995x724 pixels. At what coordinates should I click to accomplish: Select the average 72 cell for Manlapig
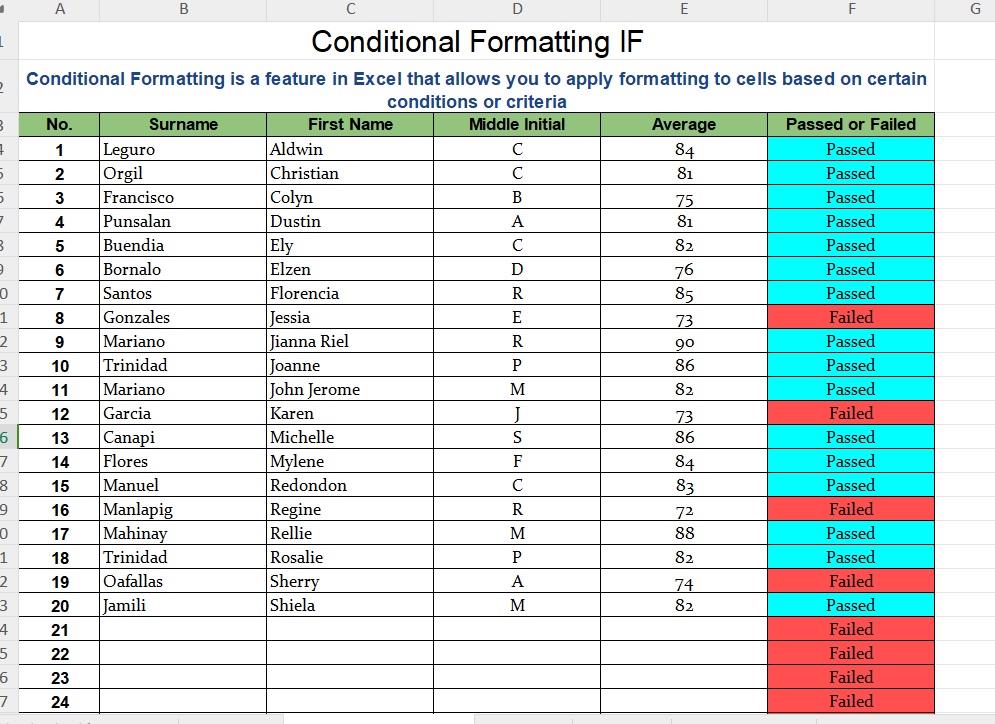tap(684, 509)
